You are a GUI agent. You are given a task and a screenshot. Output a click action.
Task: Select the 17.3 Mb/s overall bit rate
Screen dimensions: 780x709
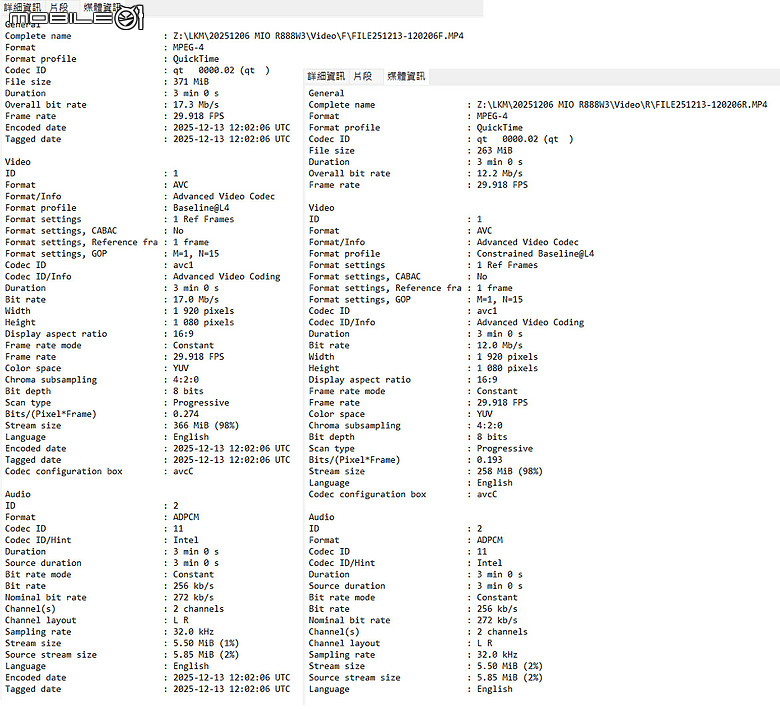coord(196,104)
